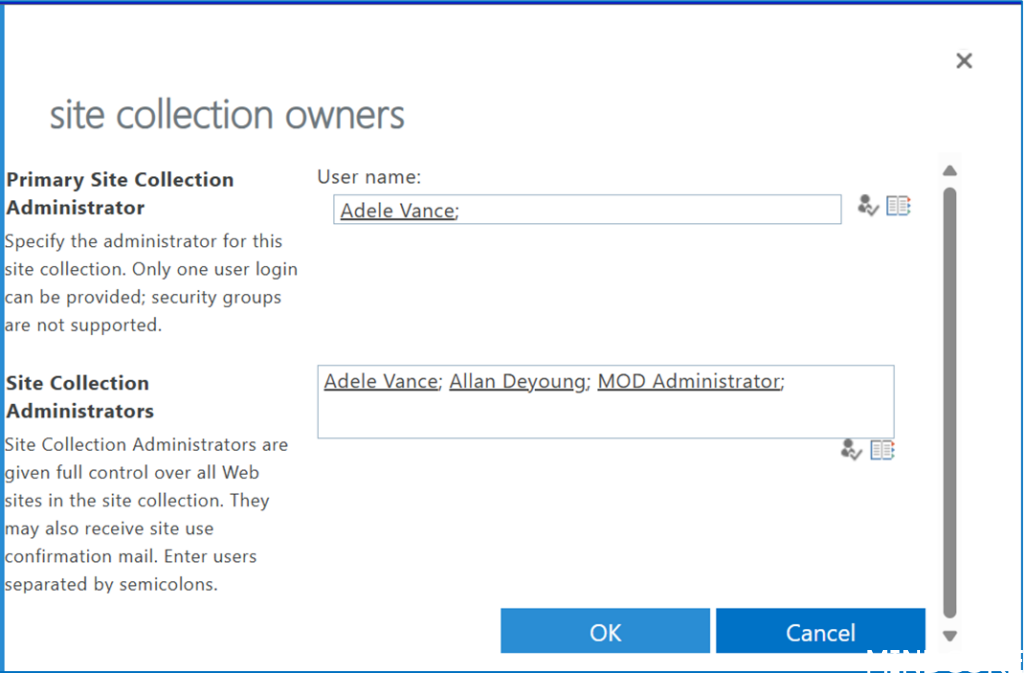Select Allan Deyoung in the administrators box

517,381
